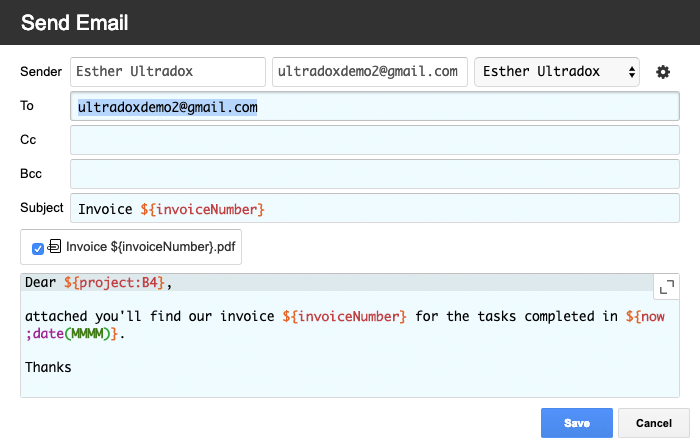Click the ${invoiceNumber} variable in Subject
The height and width of the screenshot is (448, 700).
(202, 209)
